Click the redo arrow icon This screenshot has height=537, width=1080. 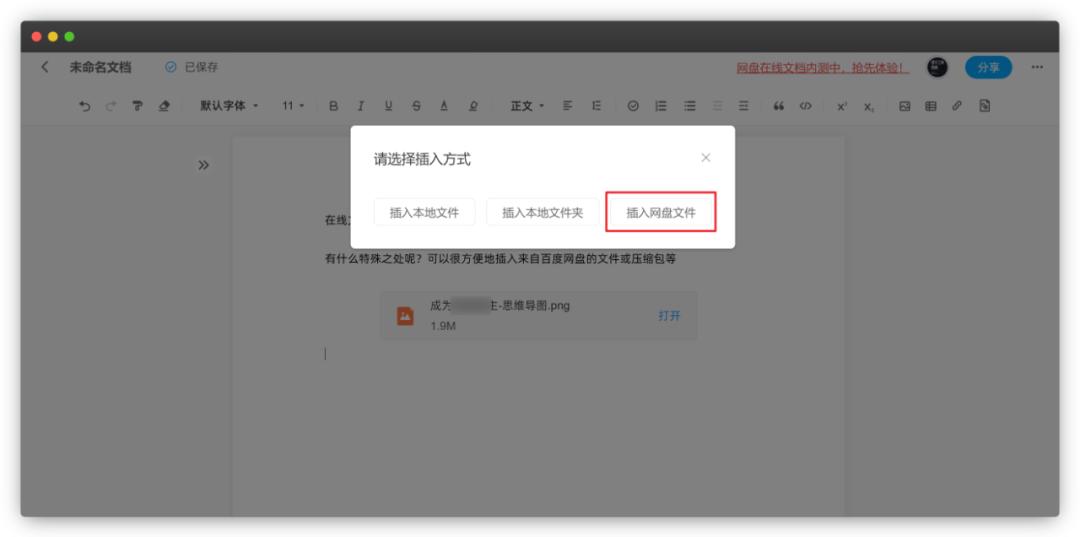[x=110, y=106]
